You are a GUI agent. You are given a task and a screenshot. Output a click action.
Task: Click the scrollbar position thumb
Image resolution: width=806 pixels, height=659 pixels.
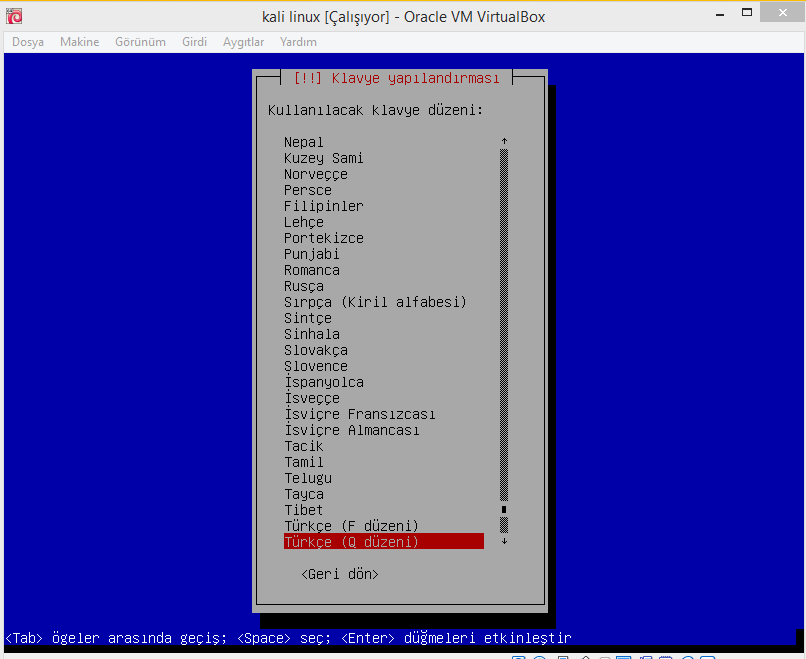click(504, 509)
